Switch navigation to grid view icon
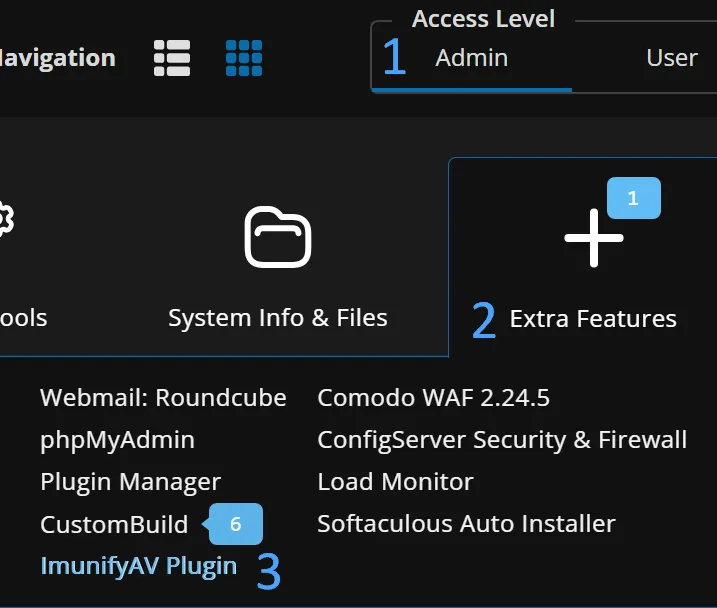This screenshot has width=717, height=608. 244,58
